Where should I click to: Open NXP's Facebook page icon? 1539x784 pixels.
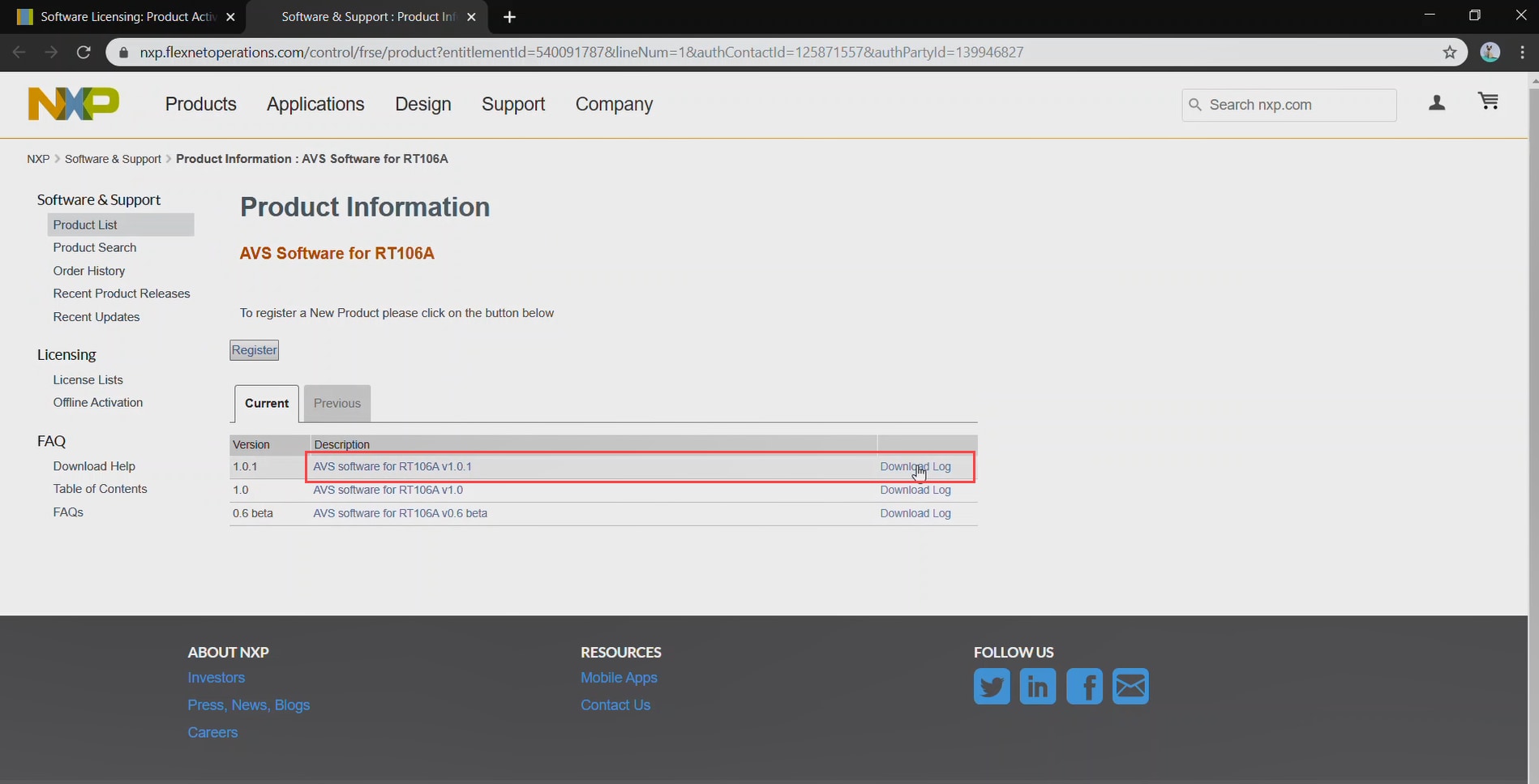click(1084, 687)
